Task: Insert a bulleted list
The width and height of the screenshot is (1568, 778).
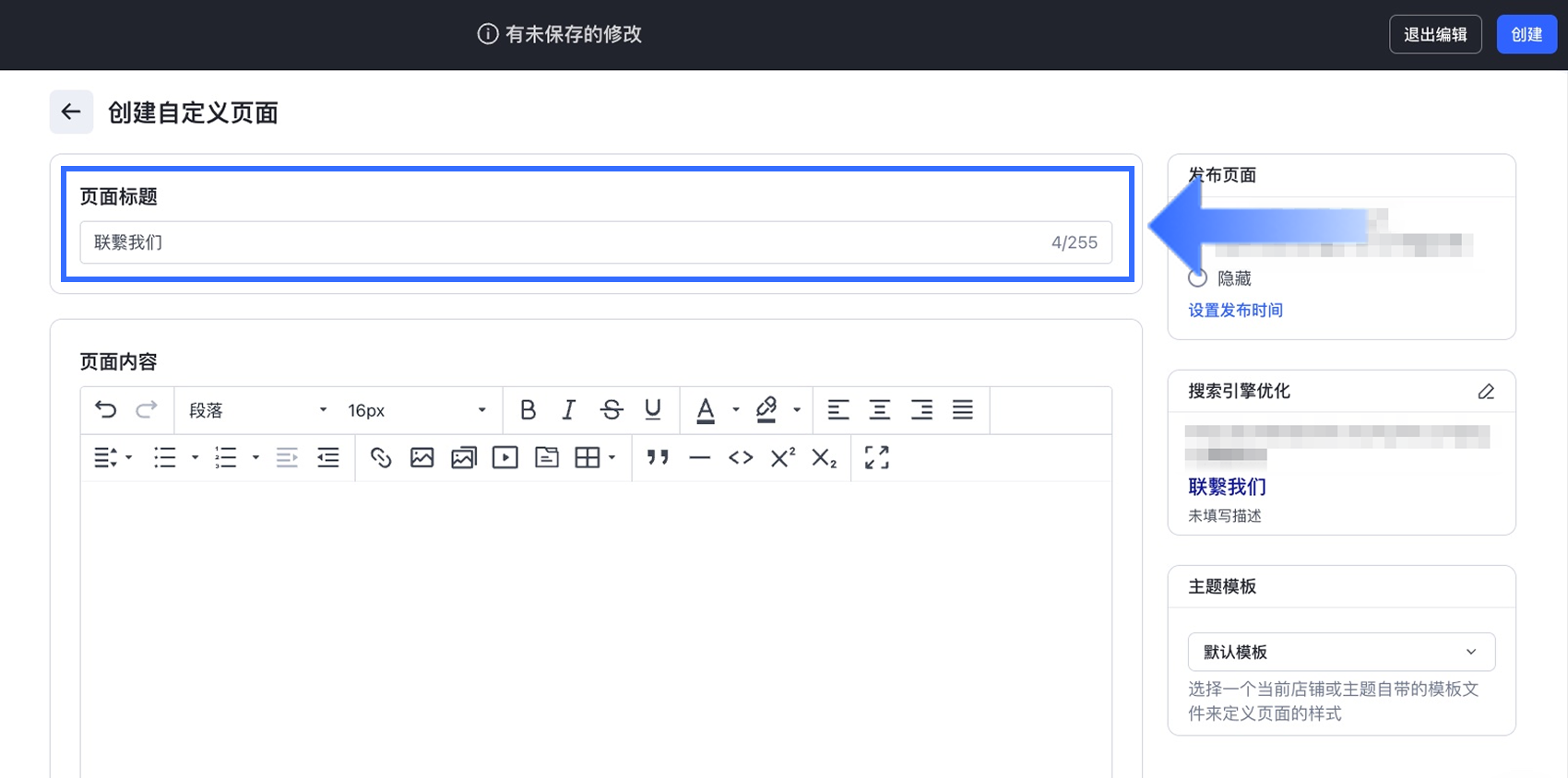Action: pyautogui.click(x=165, y=457)
